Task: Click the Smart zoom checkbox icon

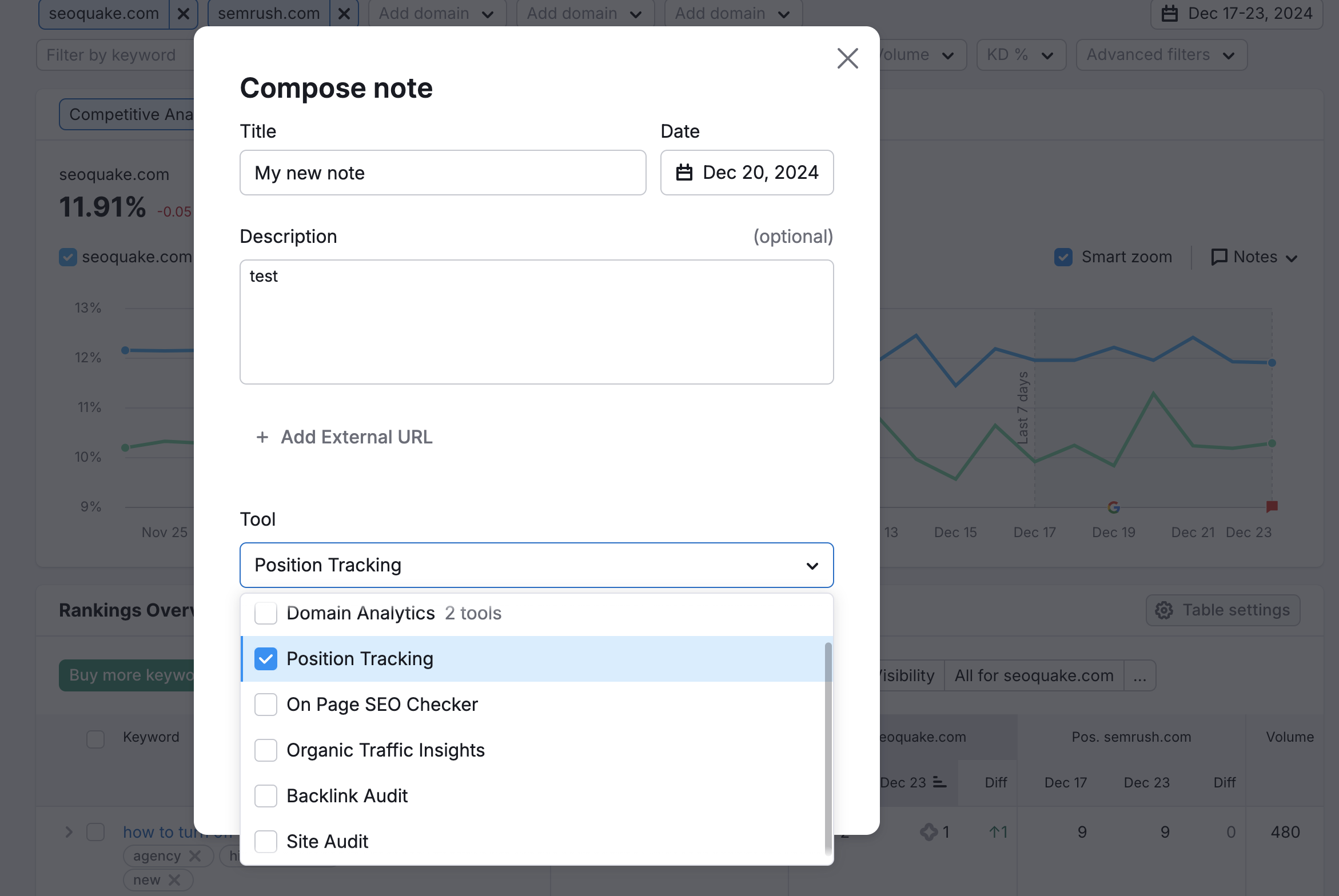Action: [1063, 256]
